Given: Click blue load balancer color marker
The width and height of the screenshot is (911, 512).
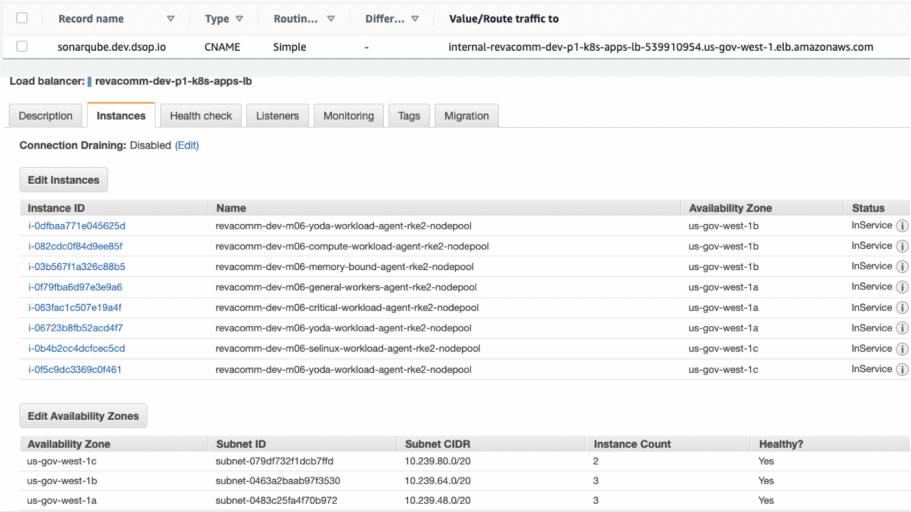Looking at the screenshot, I should tap(90, 81).
